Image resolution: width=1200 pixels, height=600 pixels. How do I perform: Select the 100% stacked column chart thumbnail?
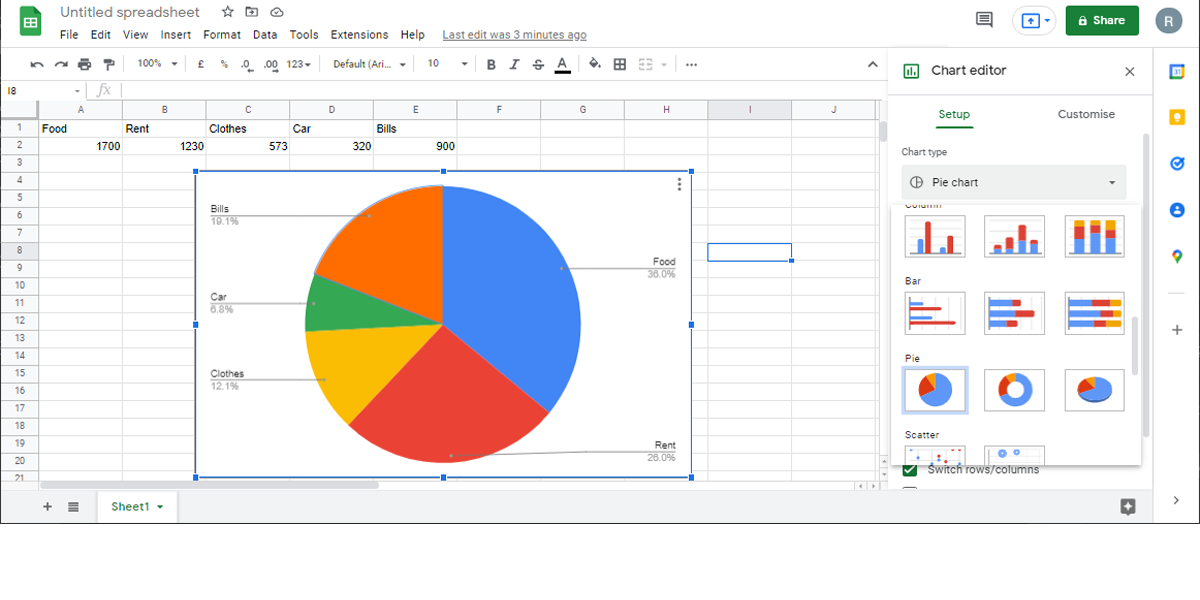[1094, 236]
